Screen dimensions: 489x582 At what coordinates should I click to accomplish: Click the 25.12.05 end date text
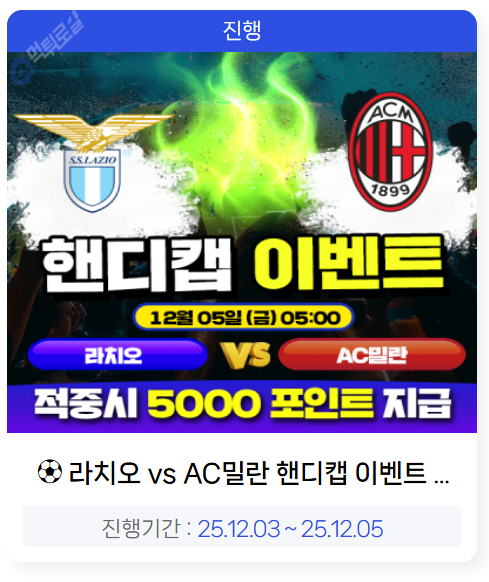[342, 529]
